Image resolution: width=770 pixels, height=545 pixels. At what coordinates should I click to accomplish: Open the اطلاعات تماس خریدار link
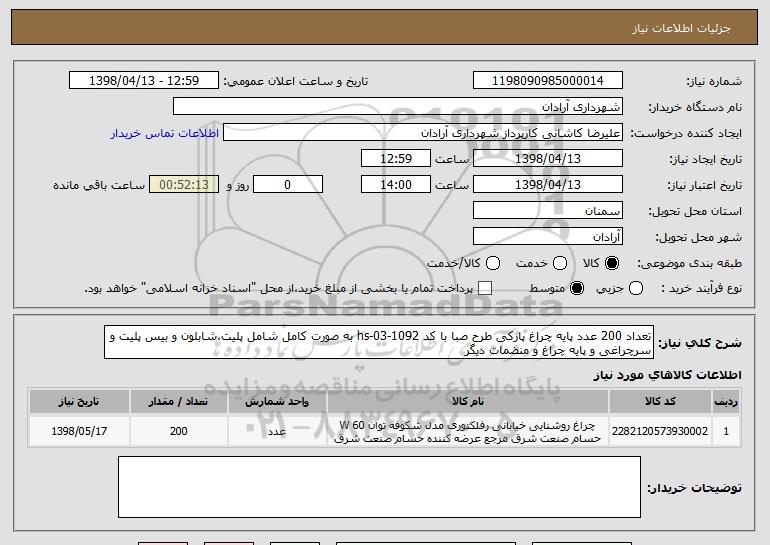(164, 133)
